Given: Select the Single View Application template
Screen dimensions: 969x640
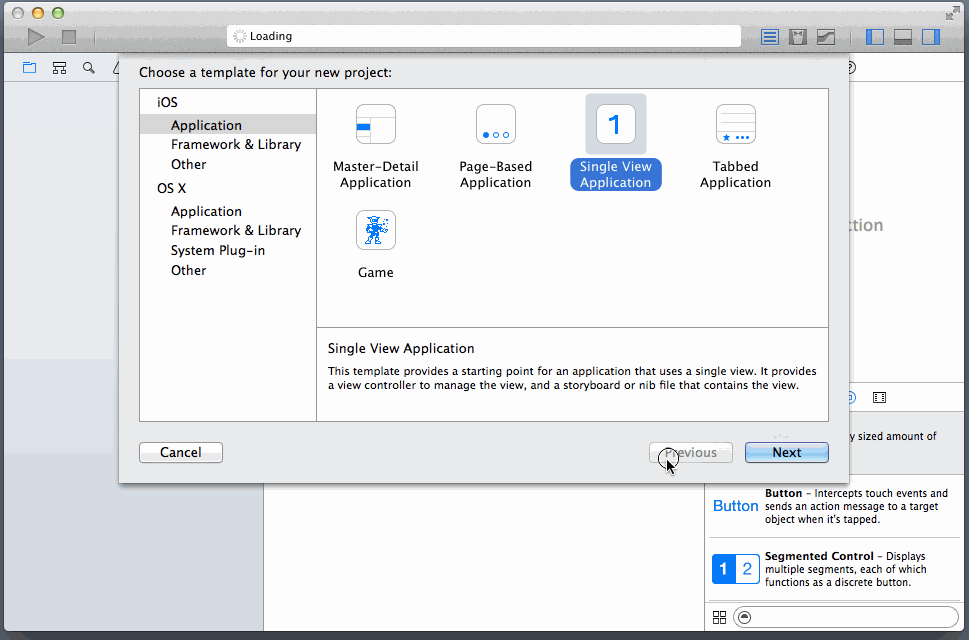Looking at the screenshot, I should 616,143.
